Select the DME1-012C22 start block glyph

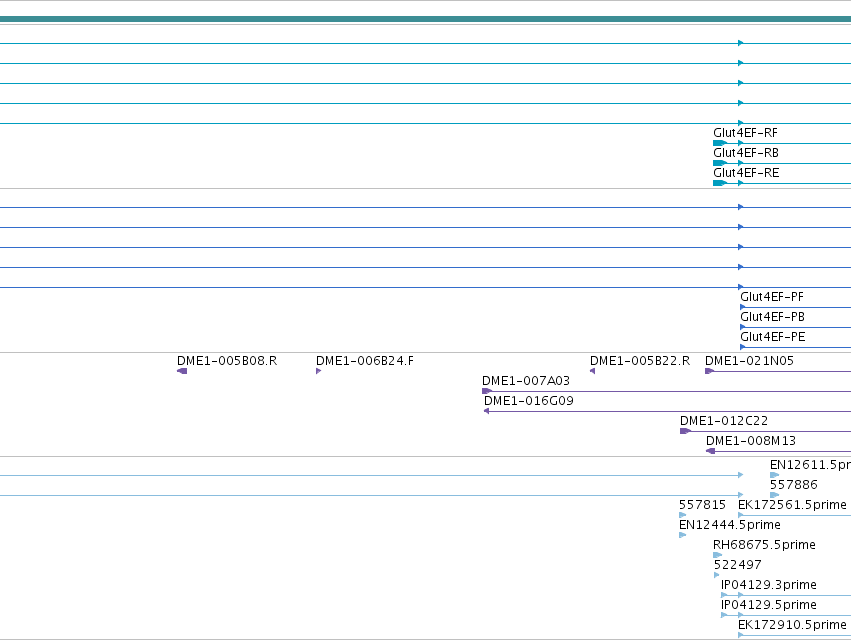coord(685,432)
